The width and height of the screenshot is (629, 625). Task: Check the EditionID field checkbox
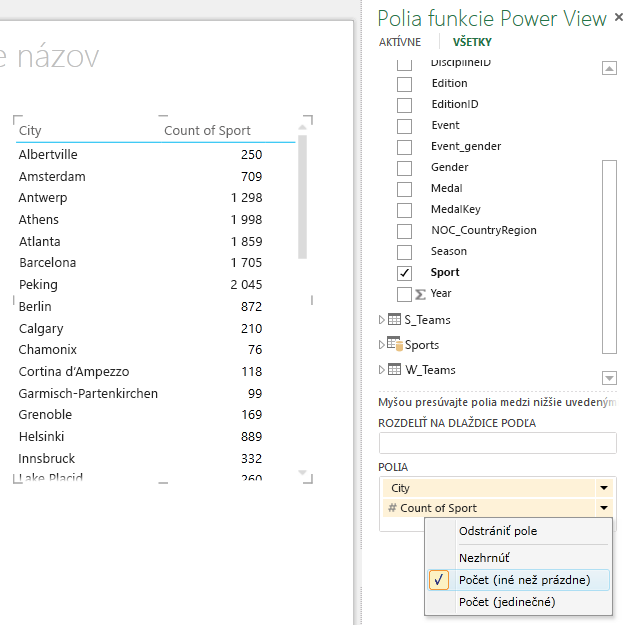404,105
